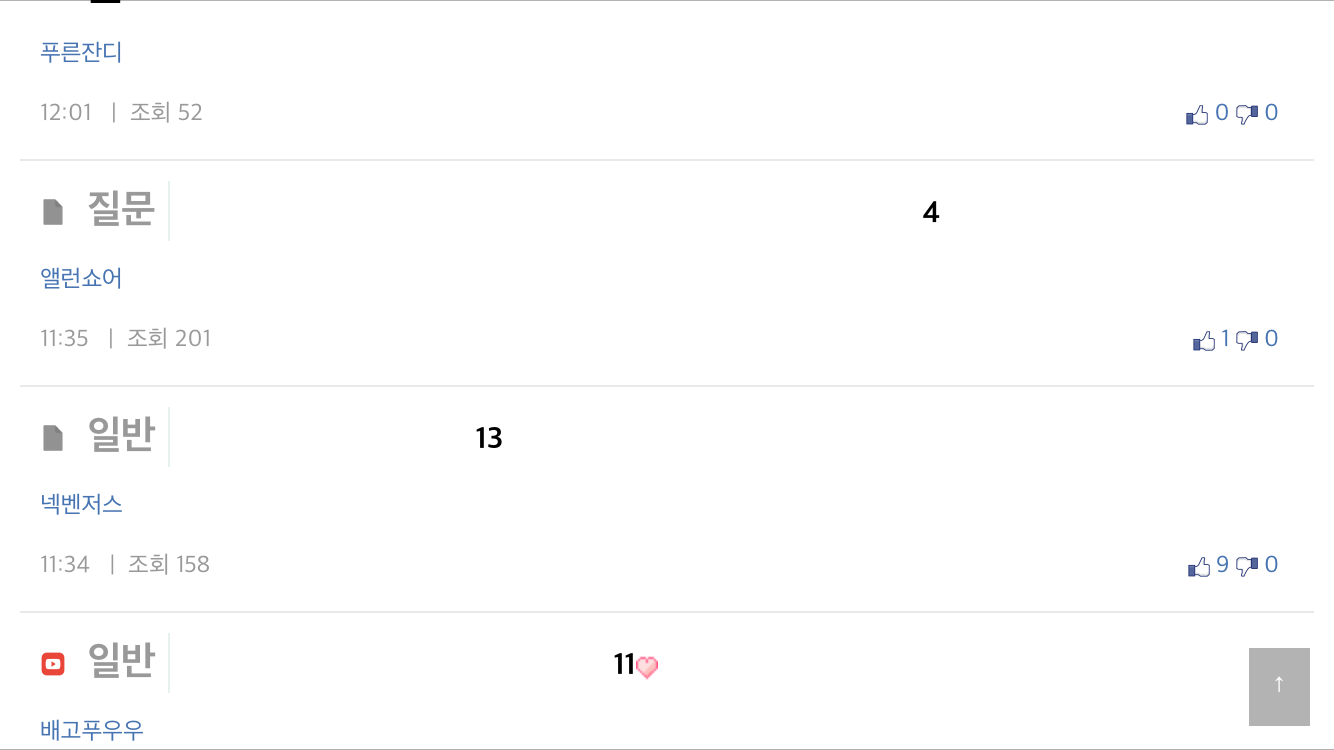Open the 13 comments on 넥벤저스's post
Viewport: 1334px width, 750px height.
point(489,439)
